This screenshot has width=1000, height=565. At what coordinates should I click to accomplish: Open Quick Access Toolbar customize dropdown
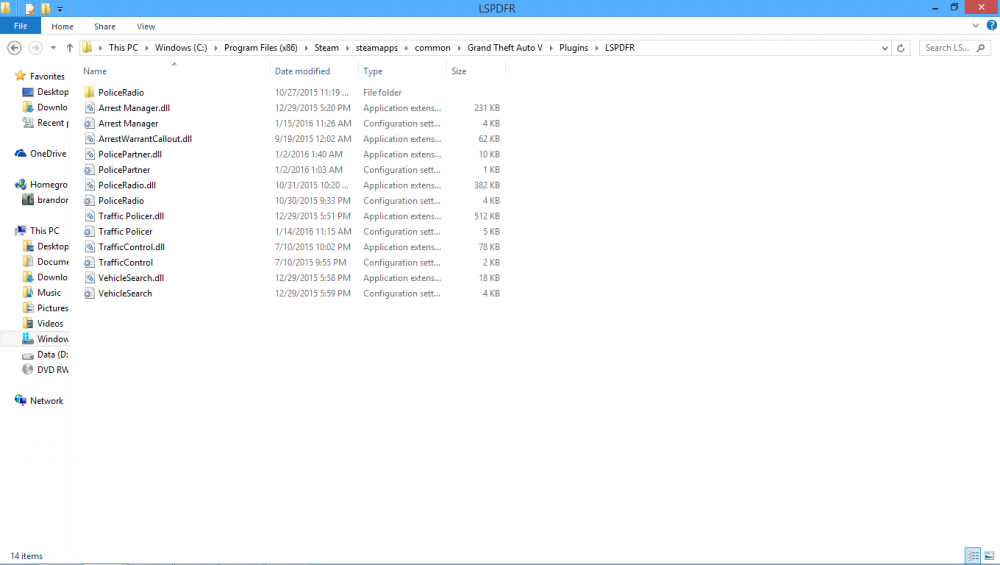click(60, 9)
